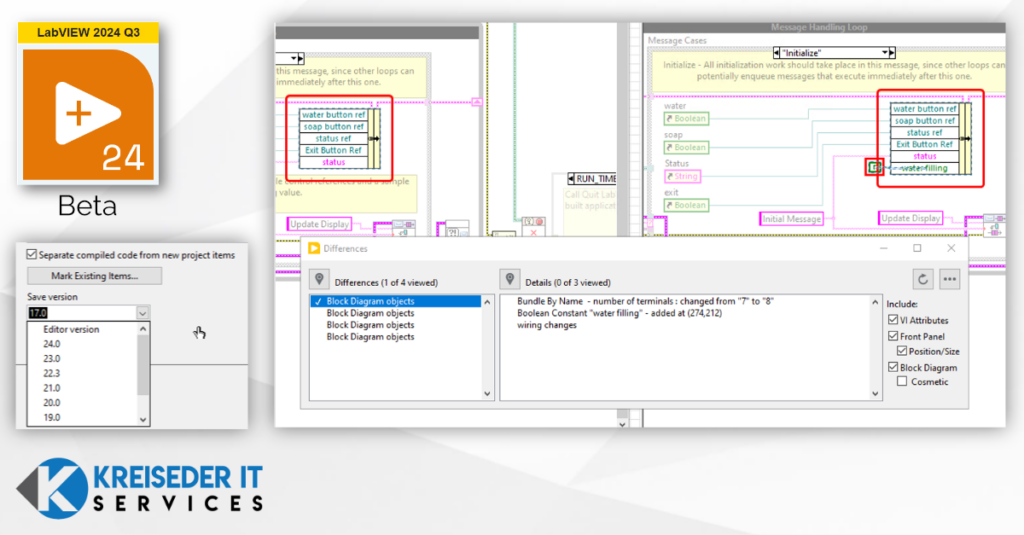Image resolution: width=1024 pixels, height=535 pixels.
Task: Open the Save version dropdown arrow
Action: coord(142,312)
